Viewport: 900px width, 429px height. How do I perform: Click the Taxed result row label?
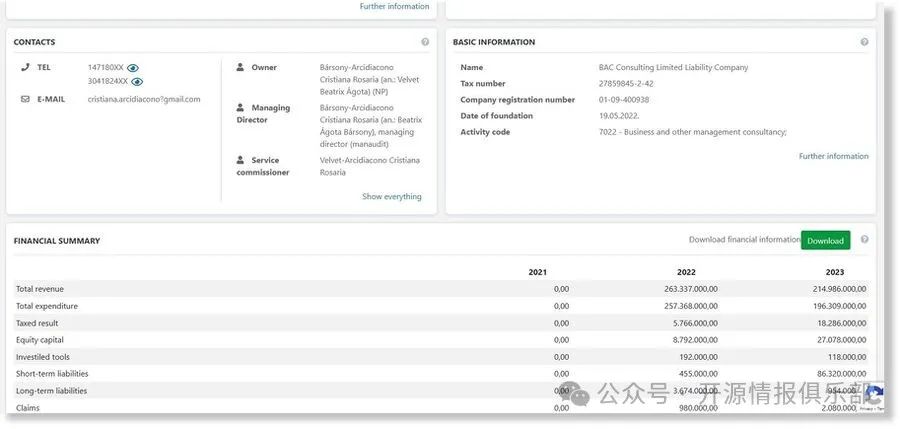pyautogui.click(x=37, y=323)
